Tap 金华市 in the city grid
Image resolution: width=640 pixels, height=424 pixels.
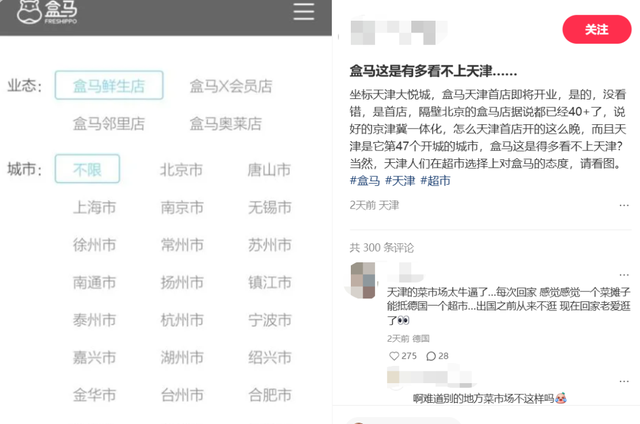pos(94,395)
